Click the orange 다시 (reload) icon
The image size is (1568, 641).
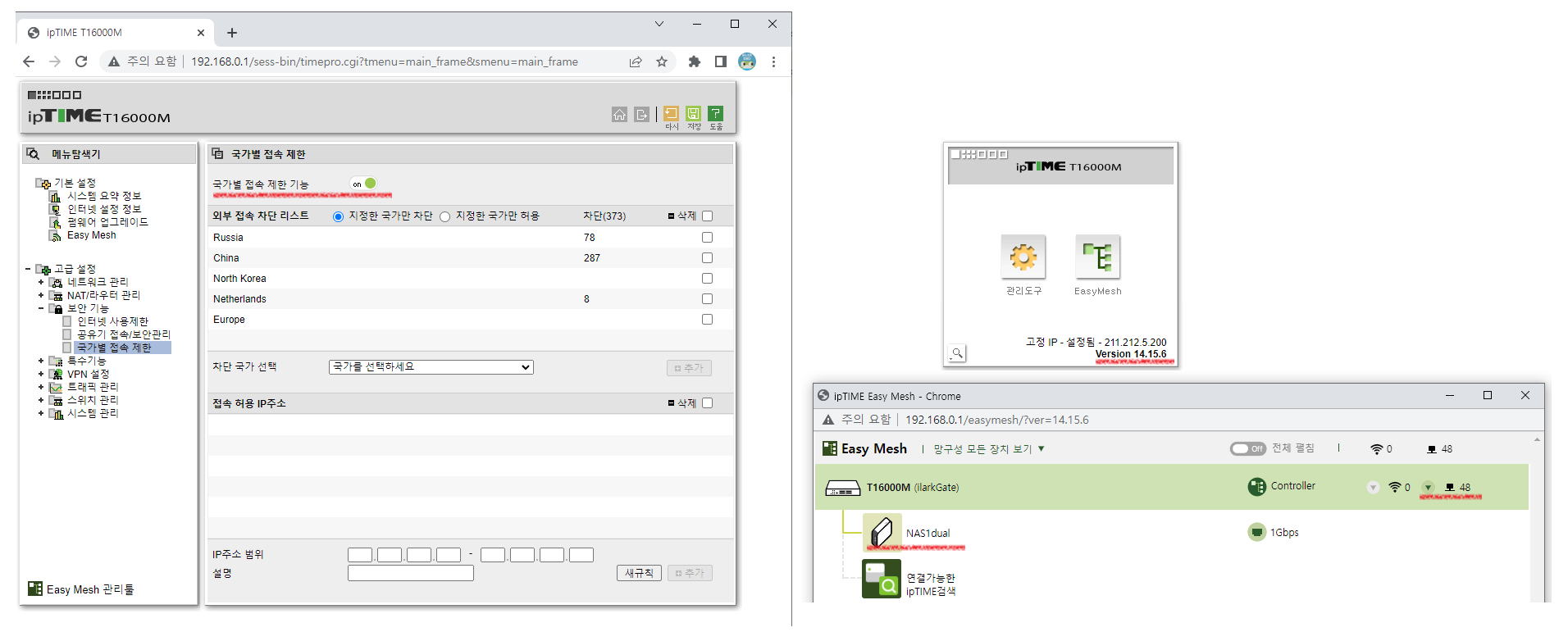(671, 114)
